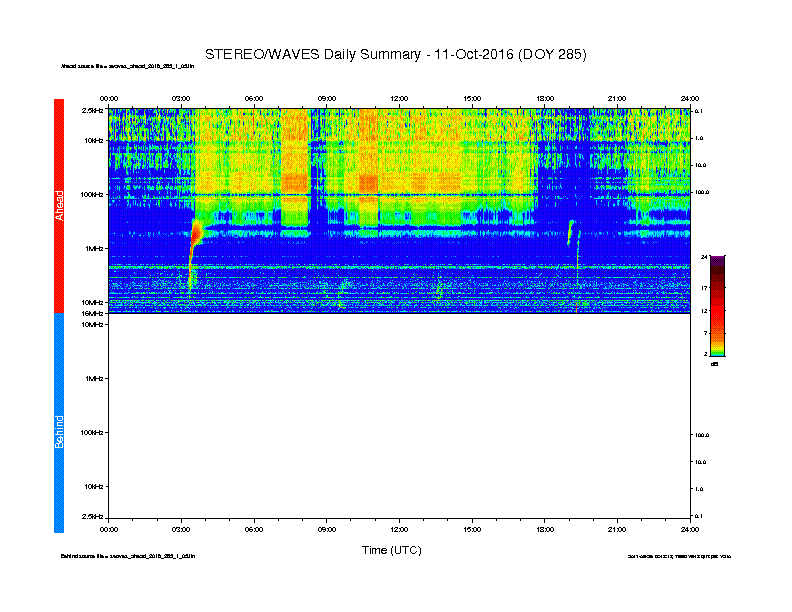Click the STEREO/WAVES Daily Summary title
The image size is (792, 612).
point(395,55)
